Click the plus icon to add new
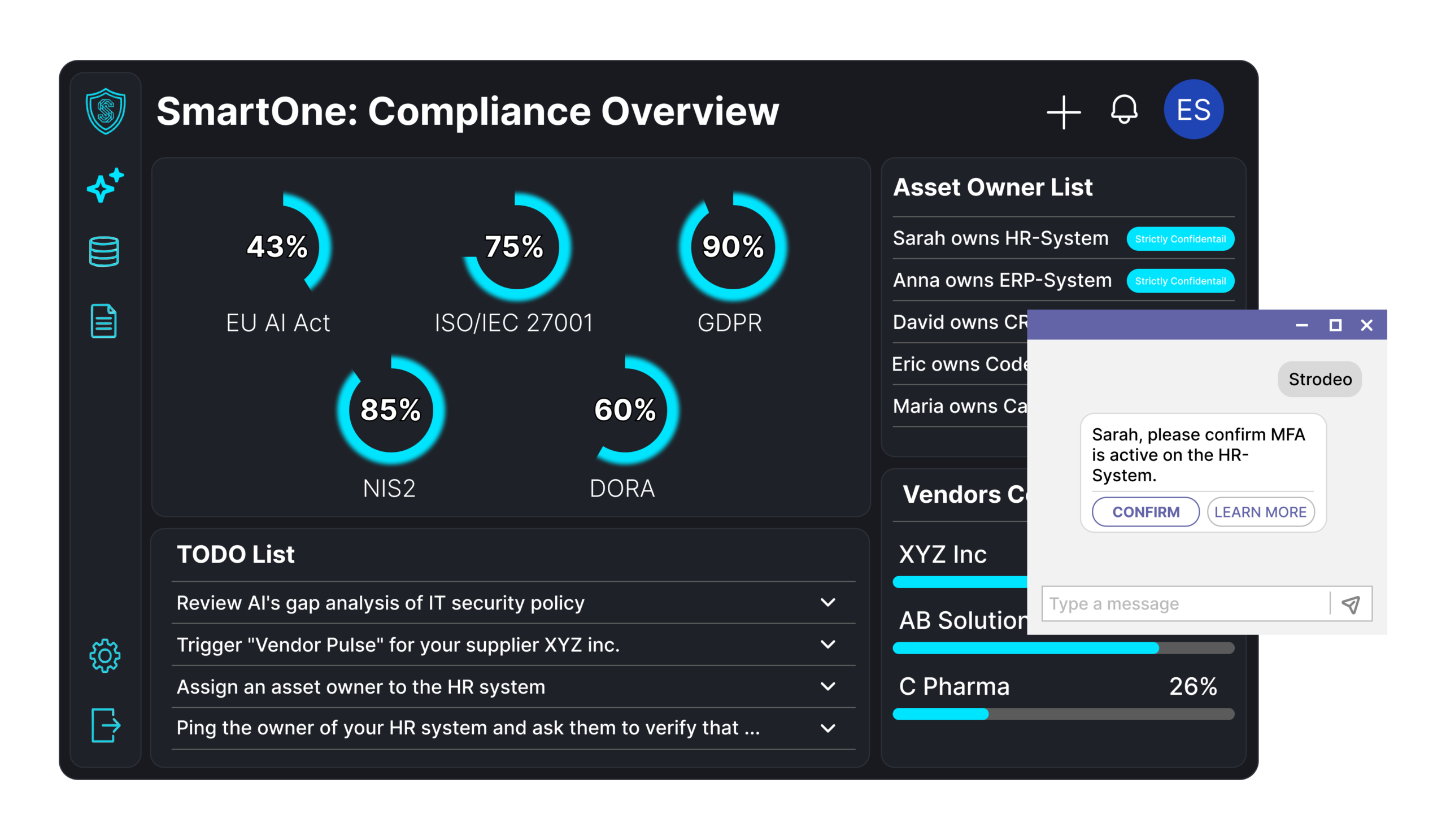This screenshot has height=840, width=1446. [x=1063, y=112]
